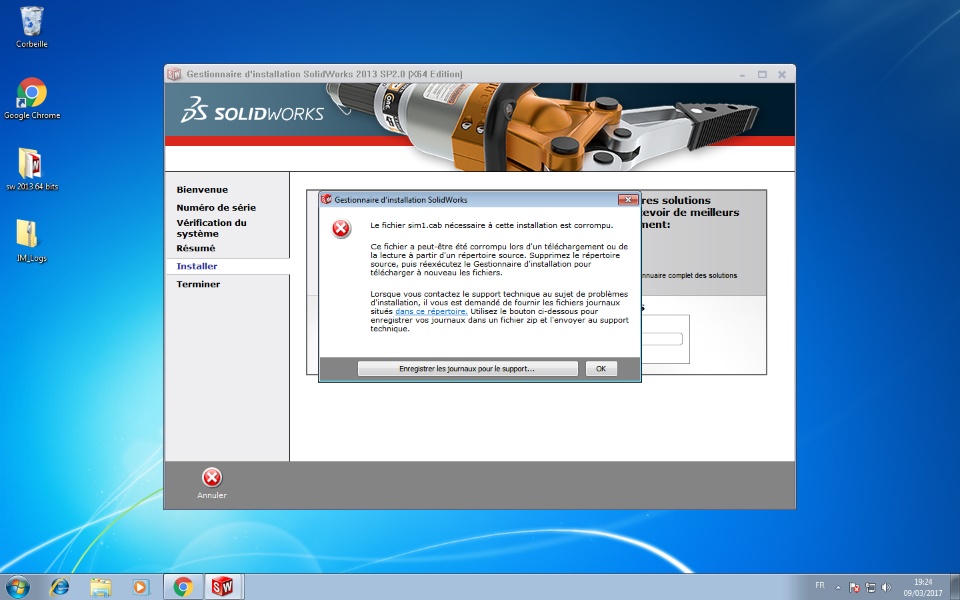Viewport: 960px width, 600px height.
Task: Click the error dialog title bar icon
Action: pyautogui.click(x=326, y=200)
